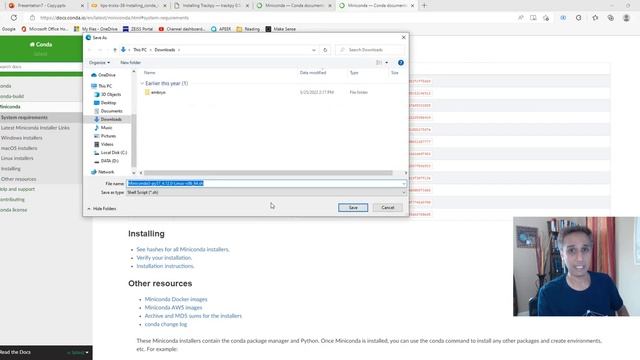Click Save button in dialog
This screenshot has width=640, height=360.
tap(353, 208)
